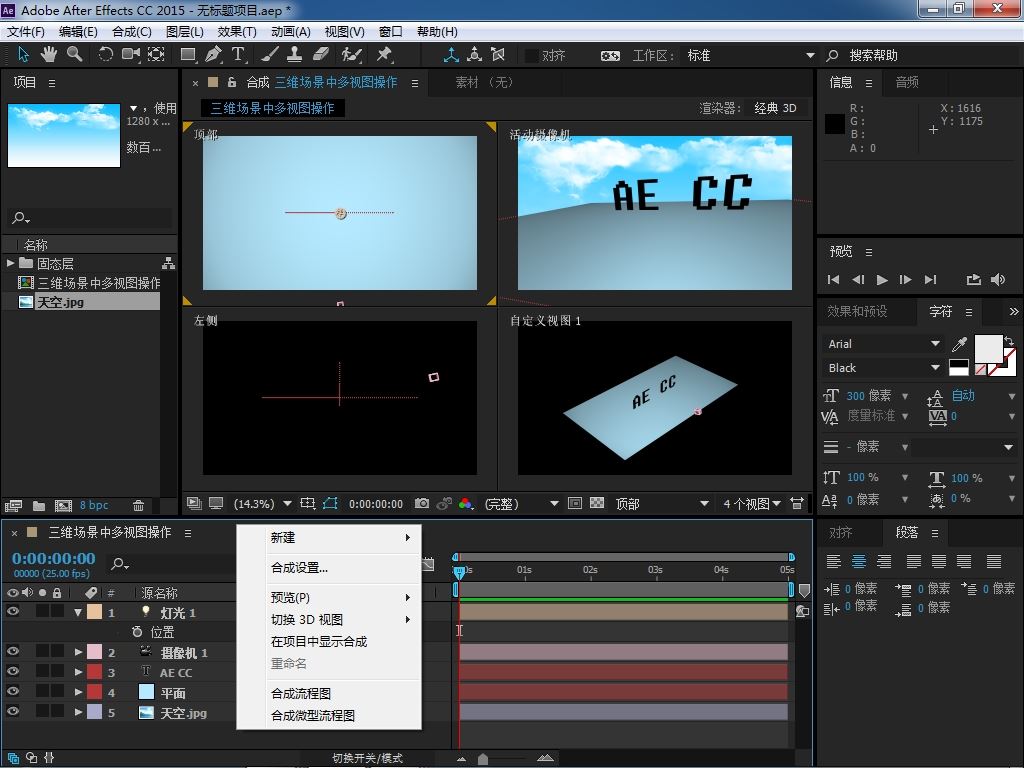Toggle the transparency grid icon
1024x768 pixels.
pyautogui.click(x=597, y=504)
